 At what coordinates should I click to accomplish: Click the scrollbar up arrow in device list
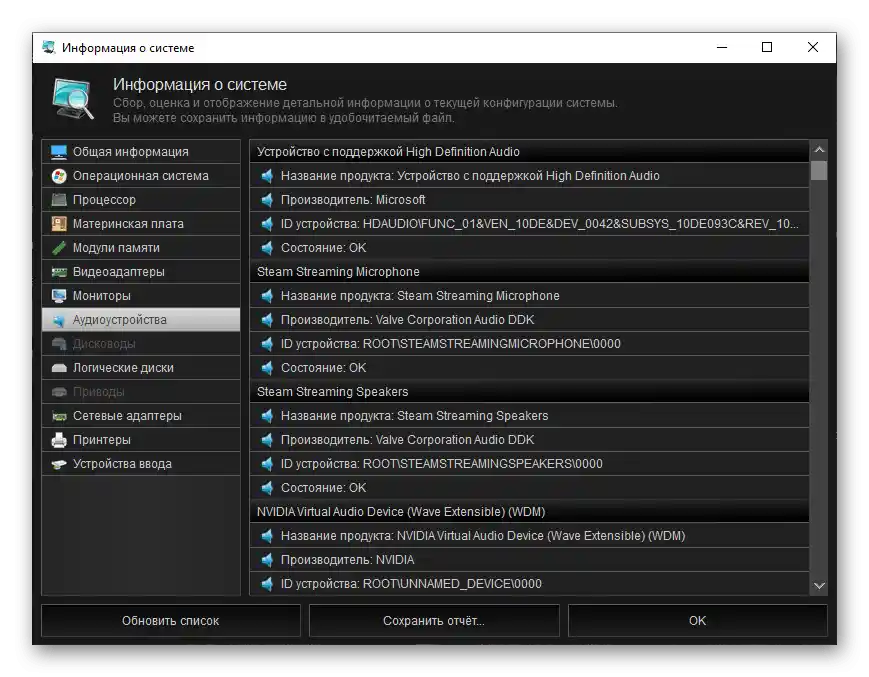[x=819, y=150]
